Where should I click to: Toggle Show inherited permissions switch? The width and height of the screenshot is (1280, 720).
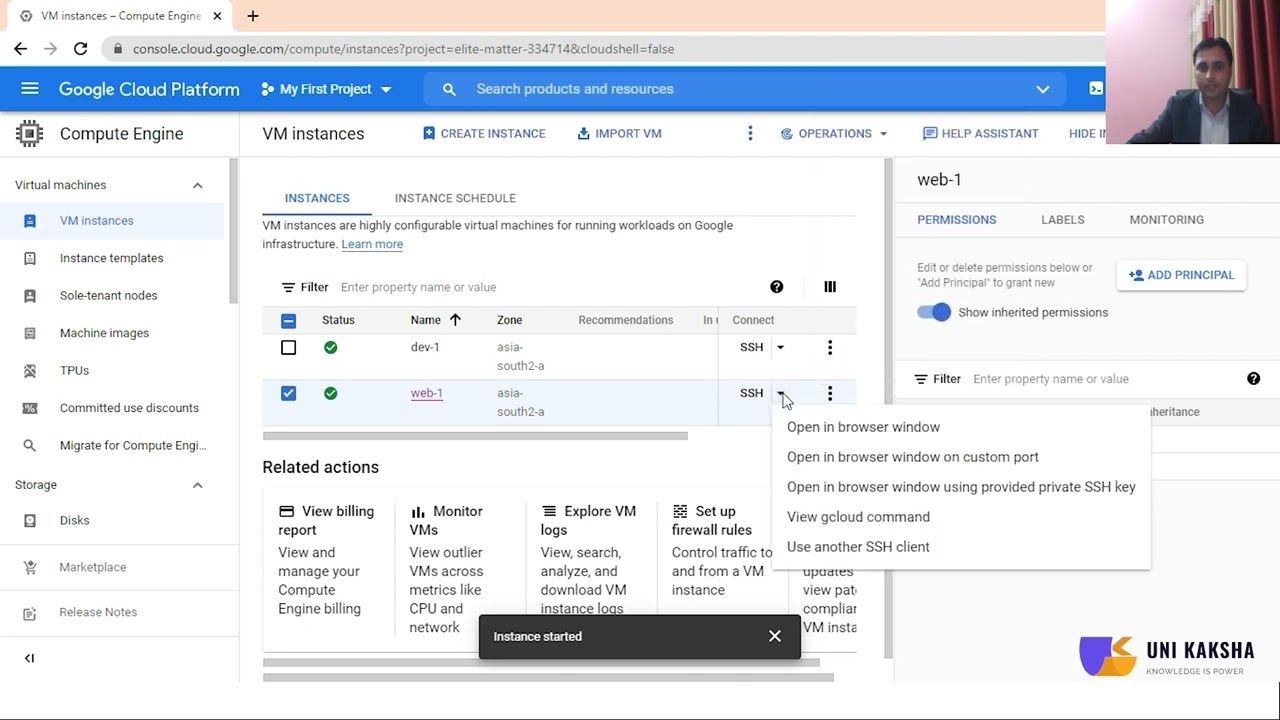(934, 312)
